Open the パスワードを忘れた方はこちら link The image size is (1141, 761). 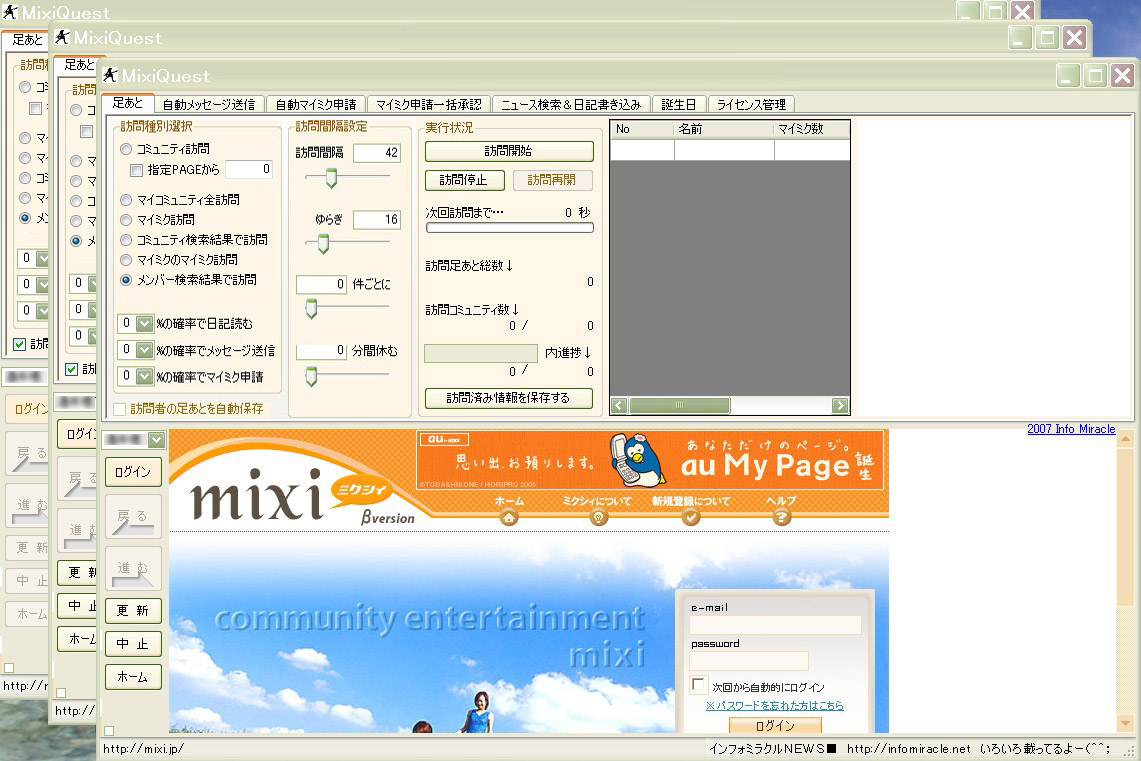(774, 705)
